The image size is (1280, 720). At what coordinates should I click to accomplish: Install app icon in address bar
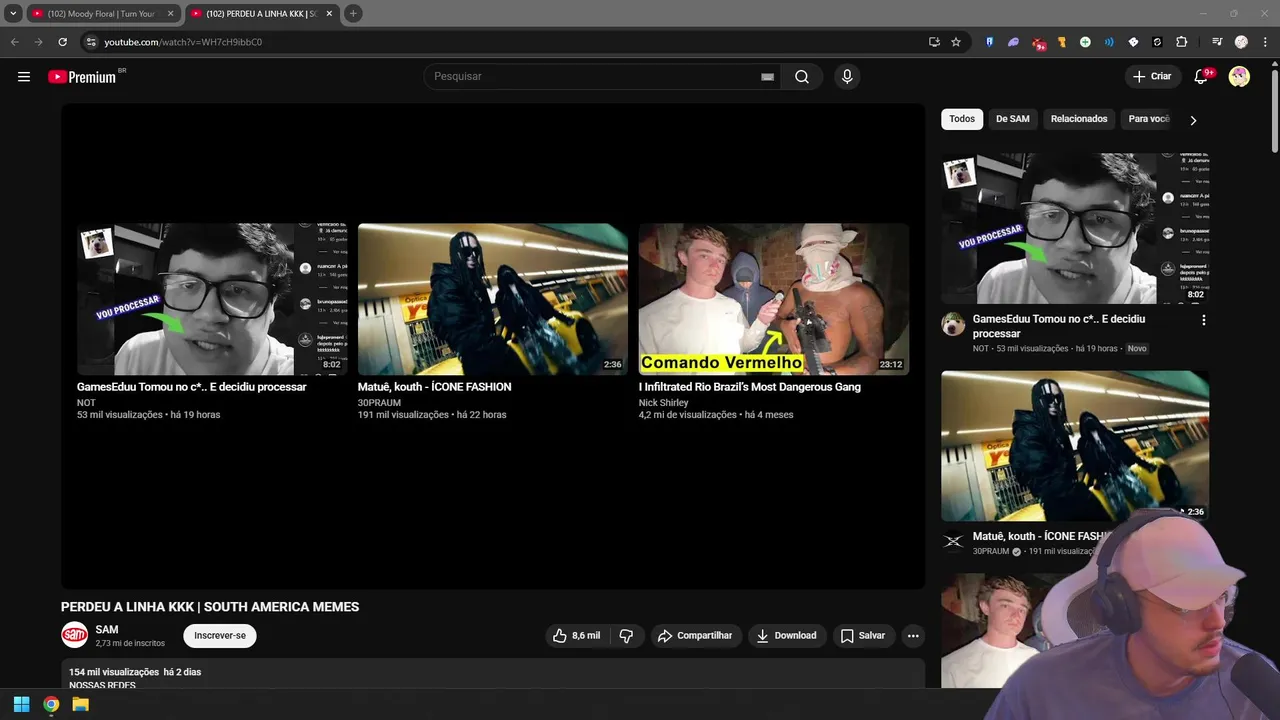coord(934,42)
